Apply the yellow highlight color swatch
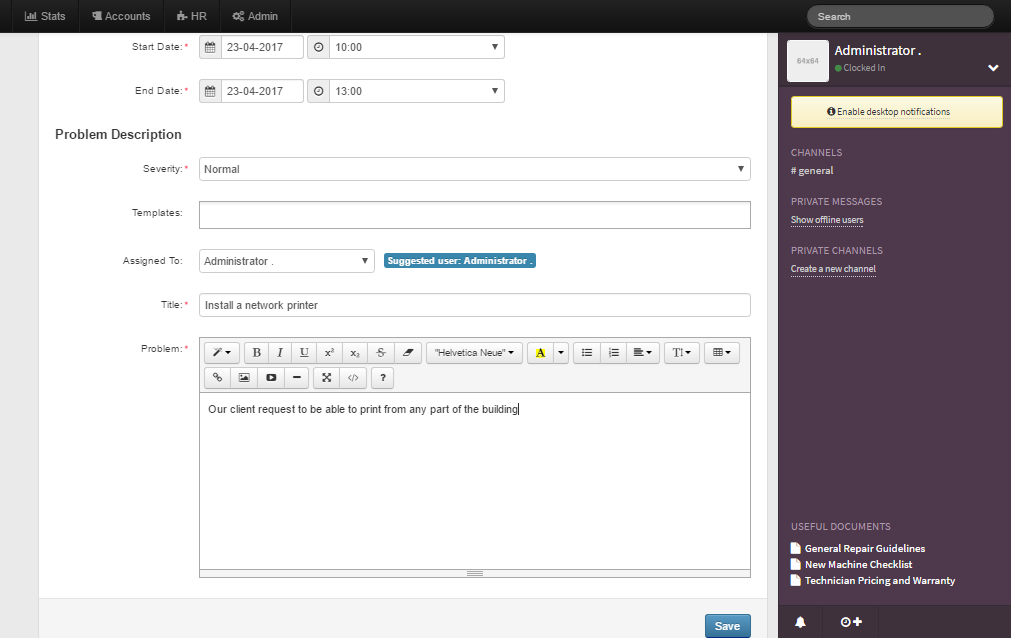 pyautogui.click(x=540, y=353)
